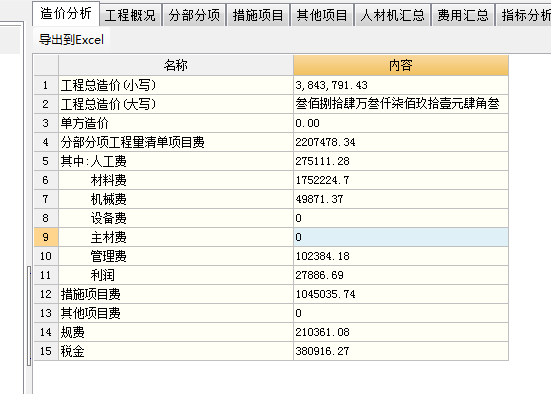
Task: Click the value 102384.18
Action: tap(401, 256)
